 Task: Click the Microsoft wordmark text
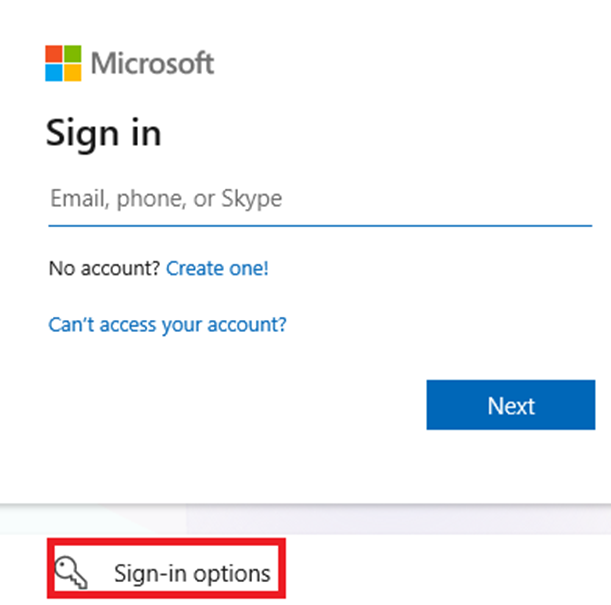152,64
